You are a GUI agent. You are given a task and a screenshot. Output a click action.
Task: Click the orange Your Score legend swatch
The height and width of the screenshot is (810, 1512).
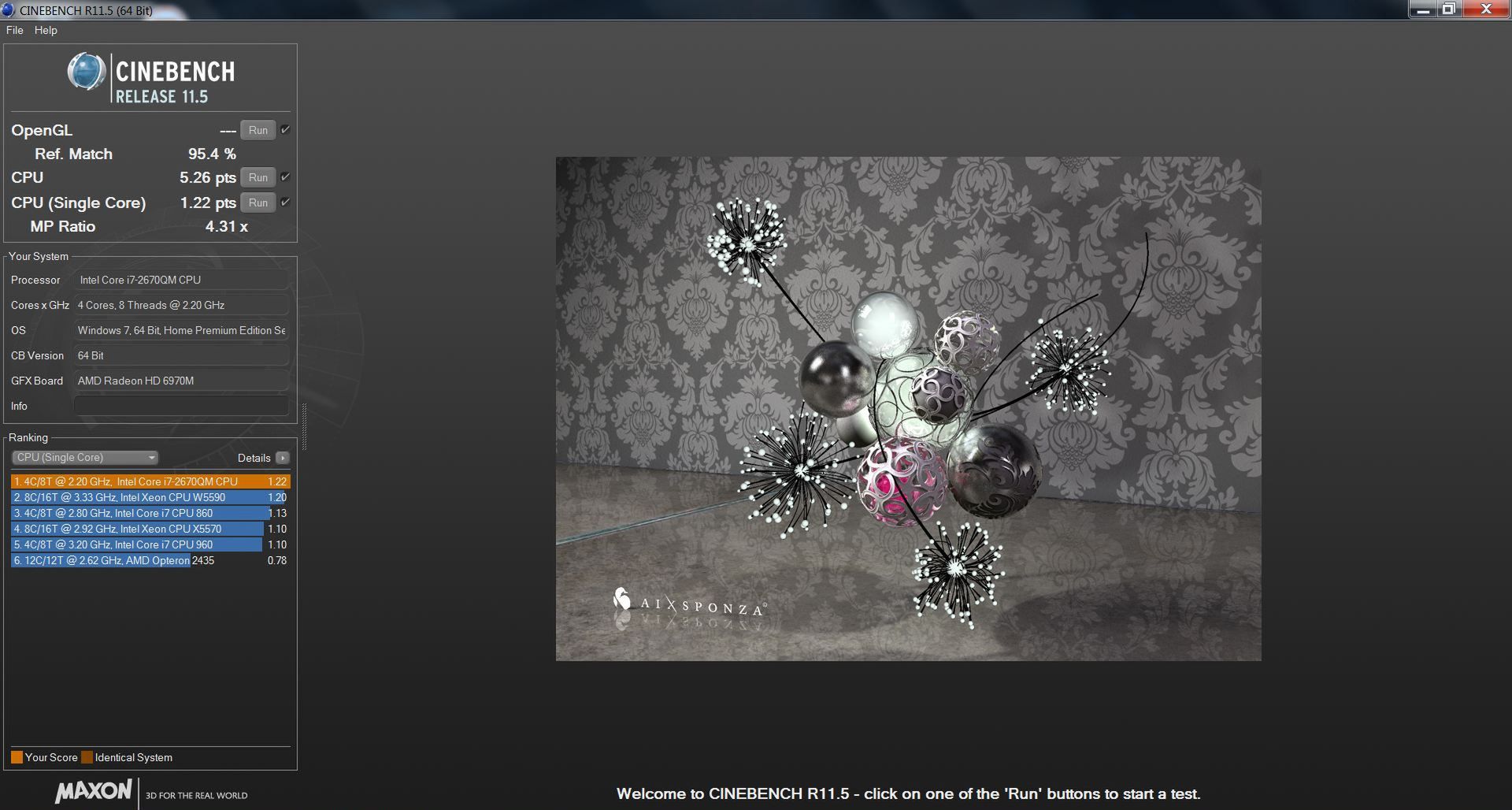click(17, 757)
